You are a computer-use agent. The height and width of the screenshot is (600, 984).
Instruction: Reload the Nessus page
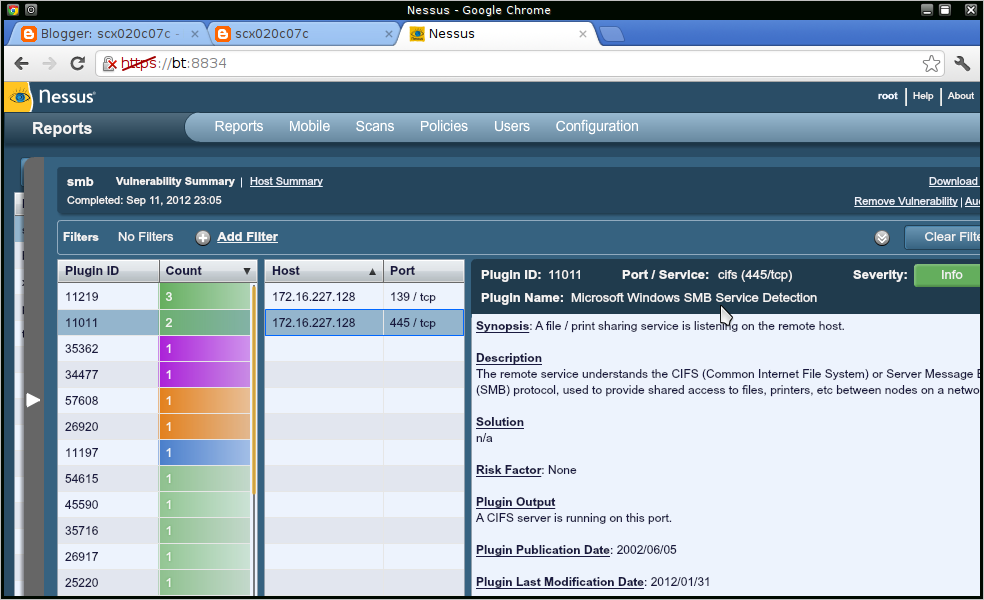coord(77,63)
